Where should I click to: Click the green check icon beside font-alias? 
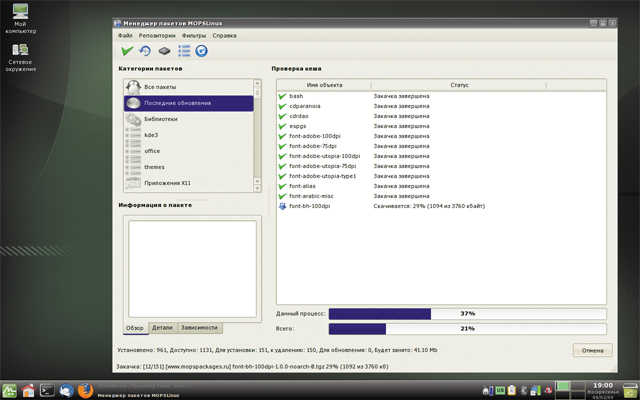point(282,186)
